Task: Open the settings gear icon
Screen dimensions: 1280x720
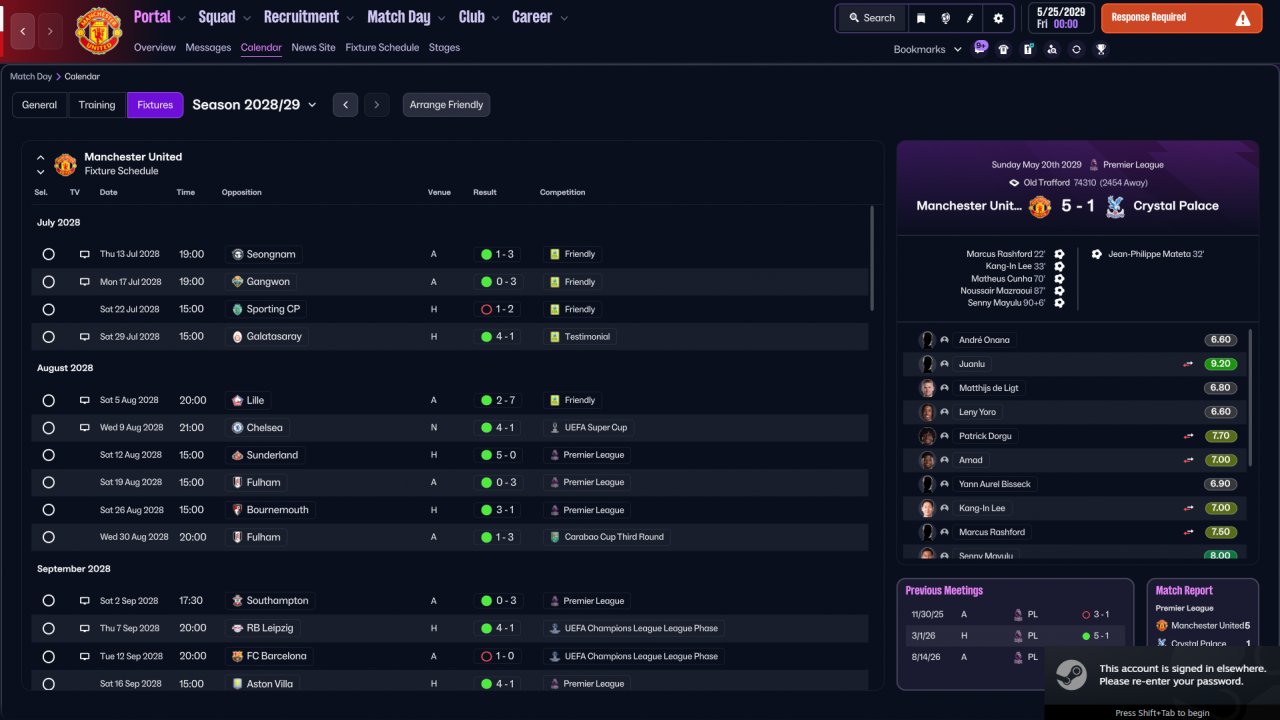Action: click(998, 18)
